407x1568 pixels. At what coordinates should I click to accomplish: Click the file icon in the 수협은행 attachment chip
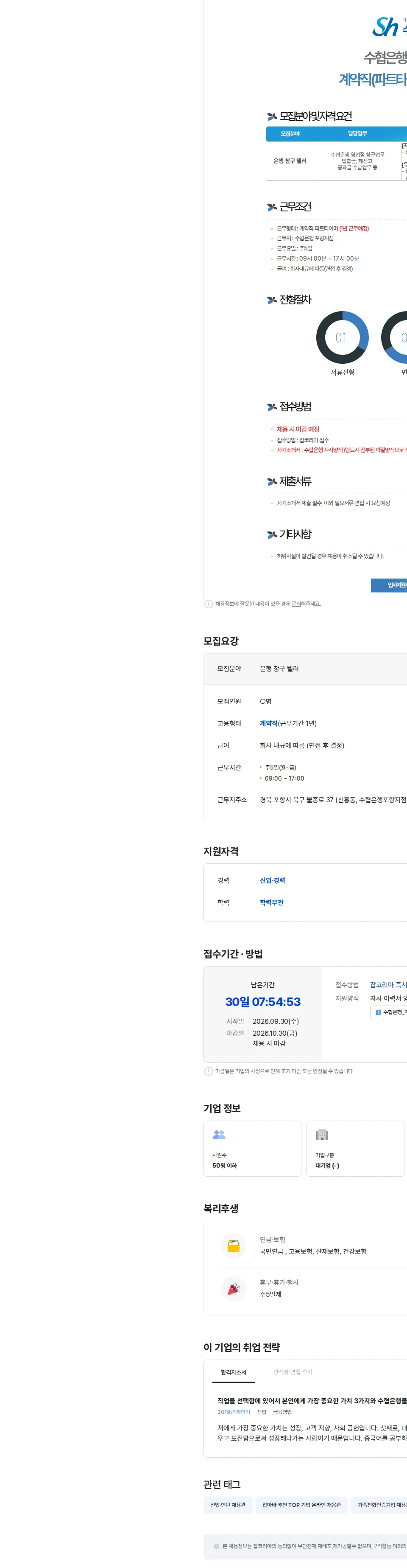pyautogui.click(x=379, y=1012)
